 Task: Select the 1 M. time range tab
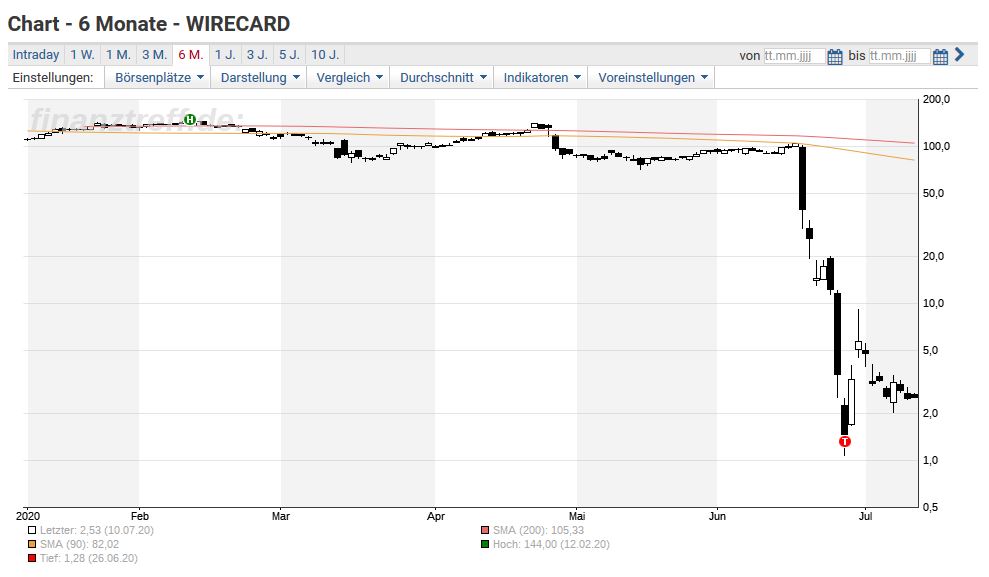tap(118, 55)
